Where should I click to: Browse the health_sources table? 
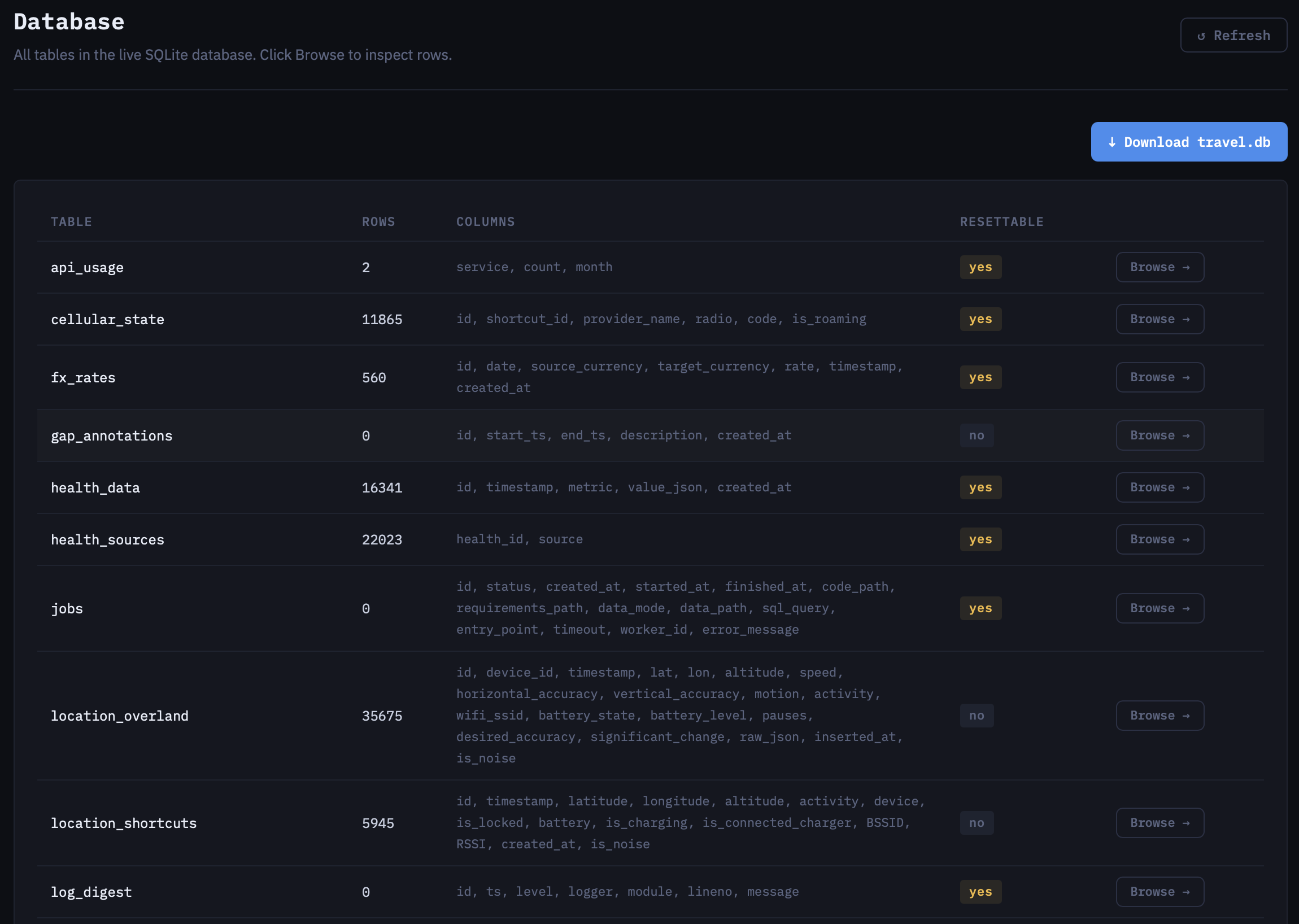pos(1159,539)
